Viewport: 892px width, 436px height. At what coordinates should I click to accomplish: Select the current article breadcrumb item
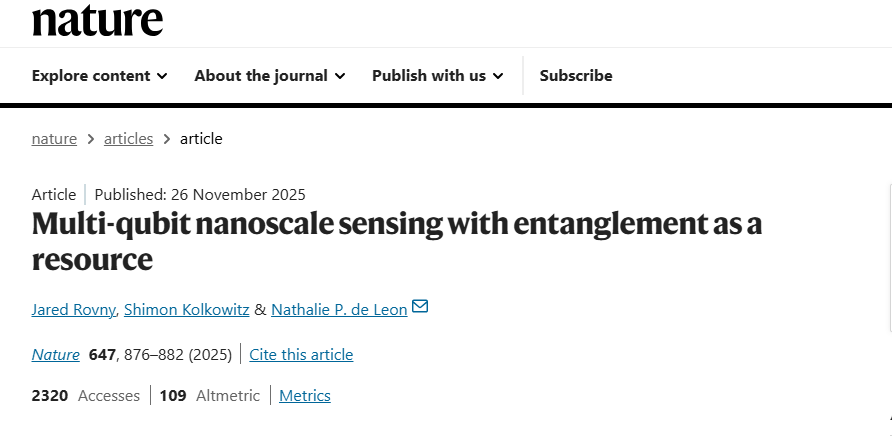coord(201,138)
